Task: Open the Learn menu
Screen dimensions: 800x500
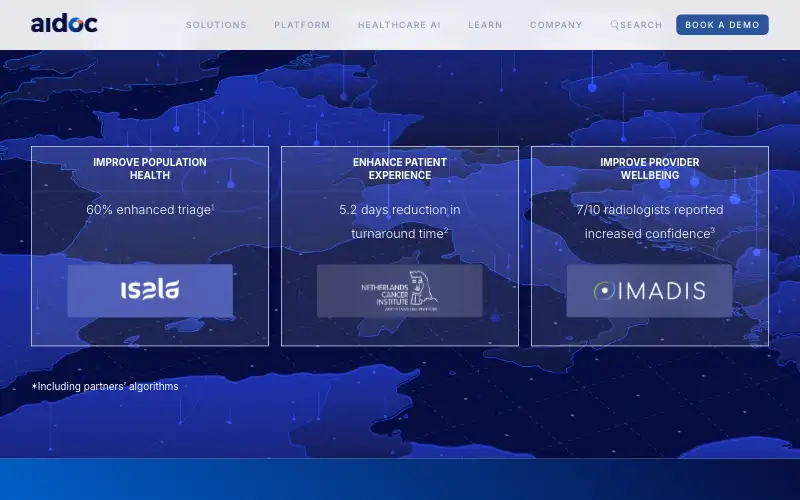Action: [485, 24]
